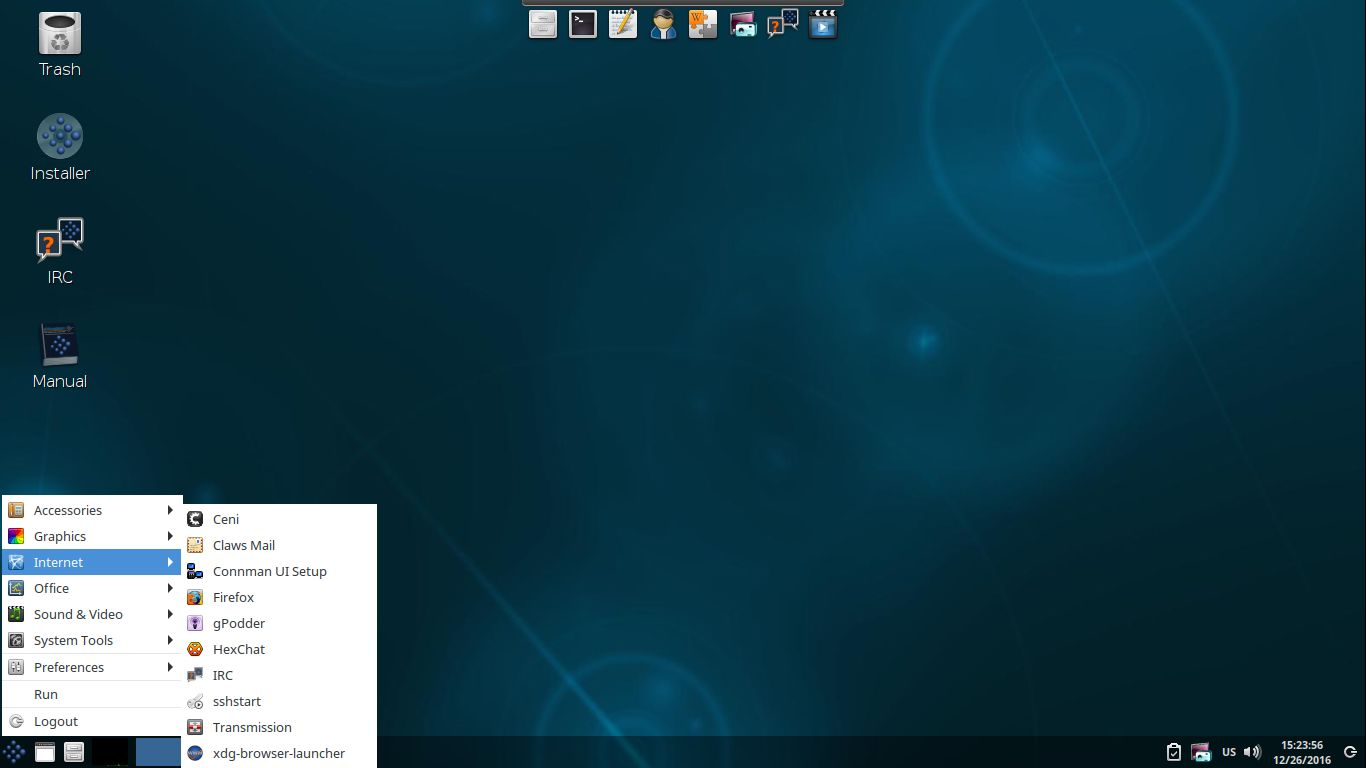Launch the Installer desktop icon
1366x768 pixels.
[60, 147]
